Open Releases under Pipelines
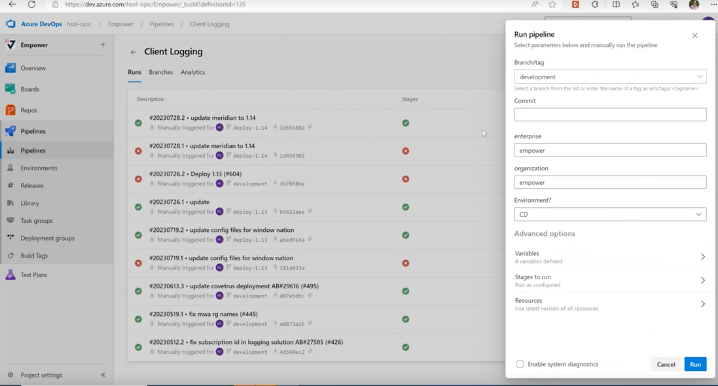The height and width of the screenshot is (386, 718). [32, 185]
